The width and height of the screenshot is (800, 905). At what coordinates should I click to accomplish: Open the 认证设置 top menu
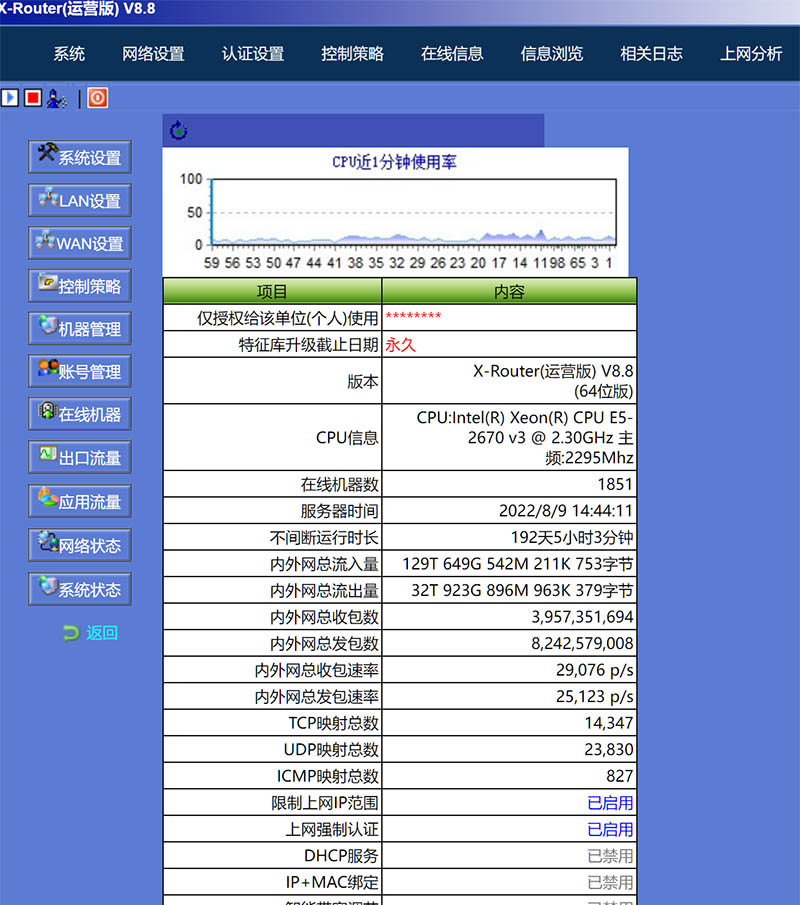tap(253, 54)
